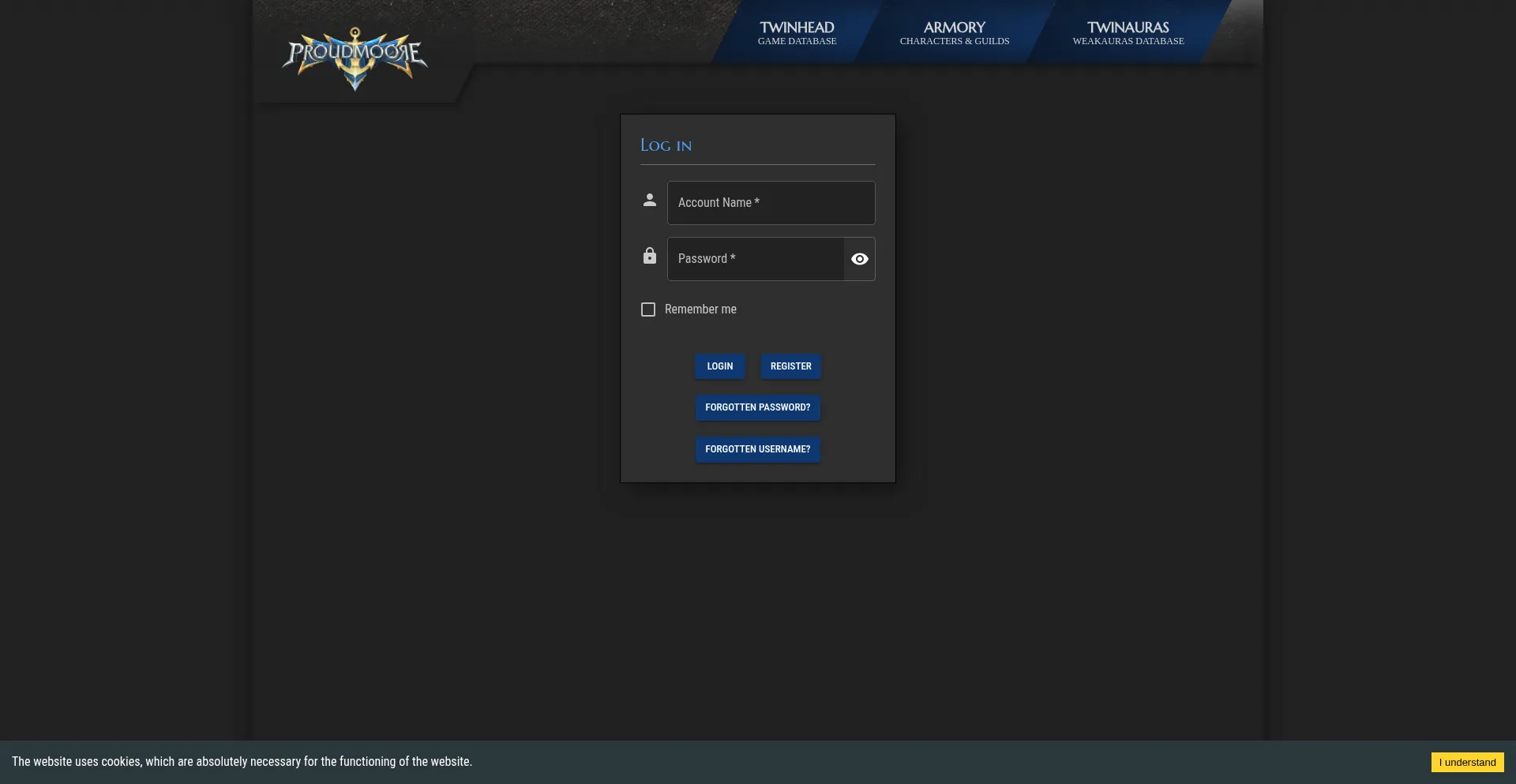1516x784 pixels.
Task: Select Forgotten Password? button
Action: click(x=757, y=407)
